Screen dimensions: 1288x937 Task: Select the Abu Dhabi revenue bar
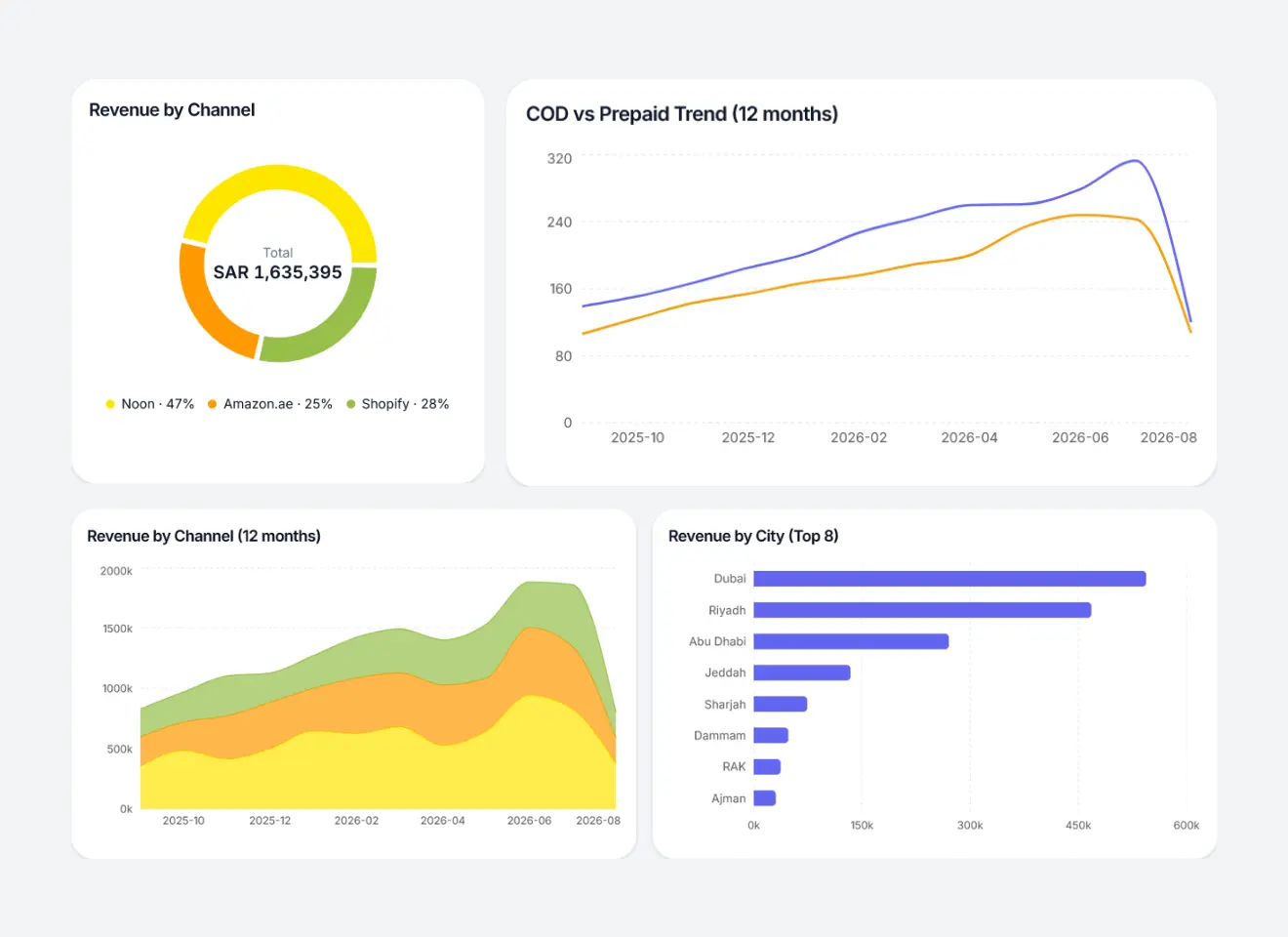(851, 641)
